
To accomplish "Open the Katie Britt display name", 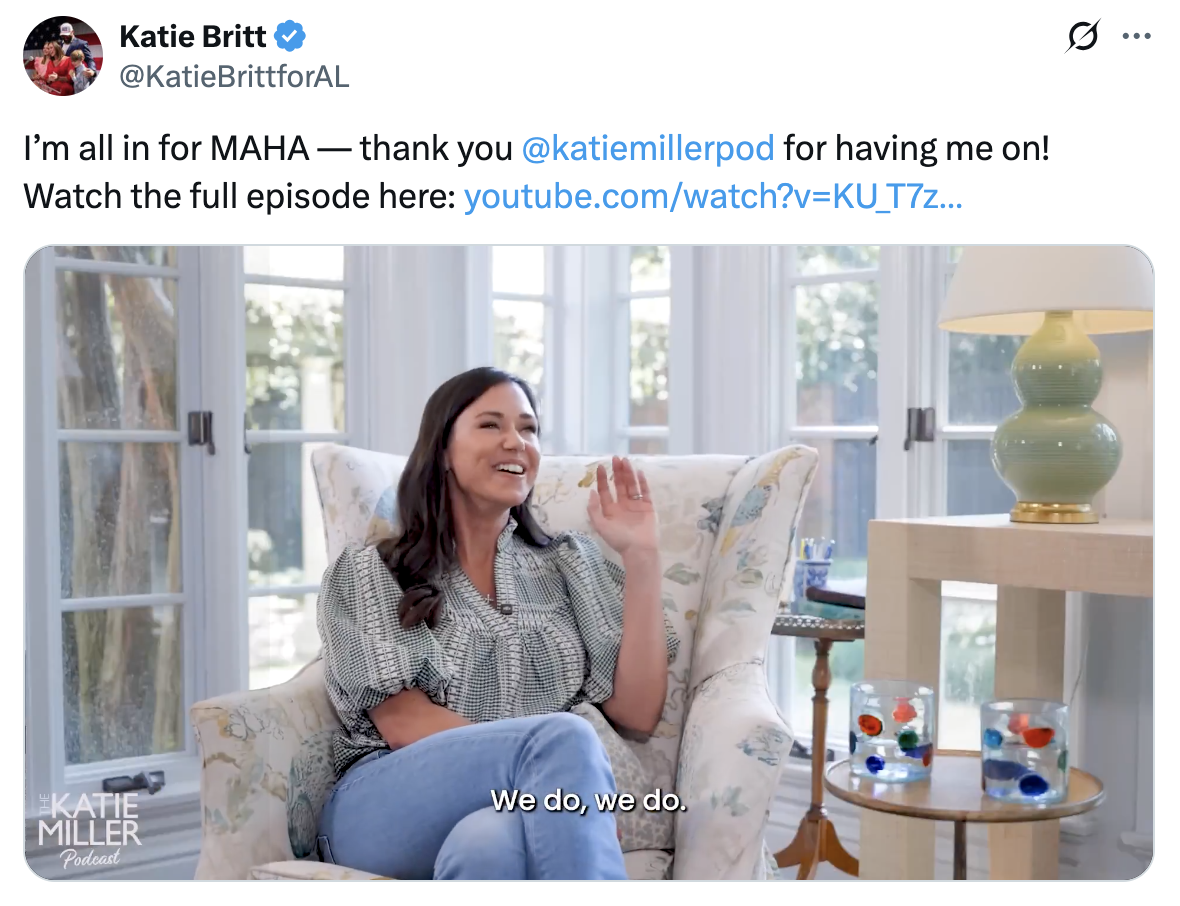I will pos(193,36).
